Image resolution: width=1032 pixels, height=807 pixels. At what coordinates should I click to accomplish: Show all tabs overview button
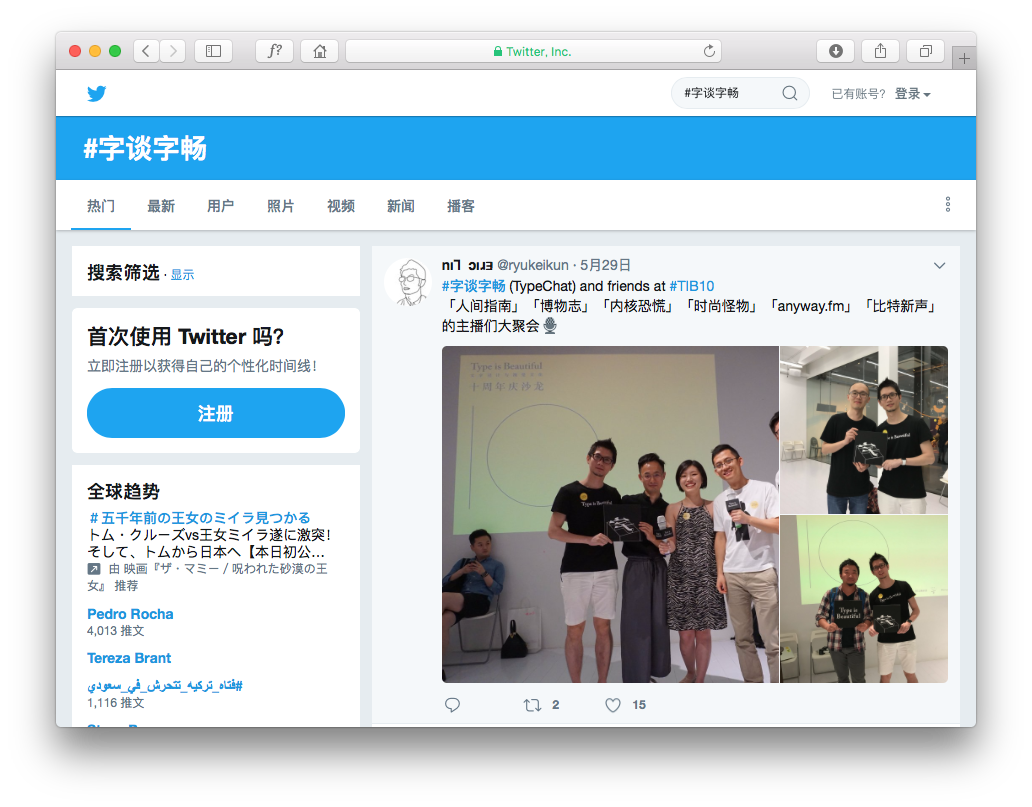(925, 51)
